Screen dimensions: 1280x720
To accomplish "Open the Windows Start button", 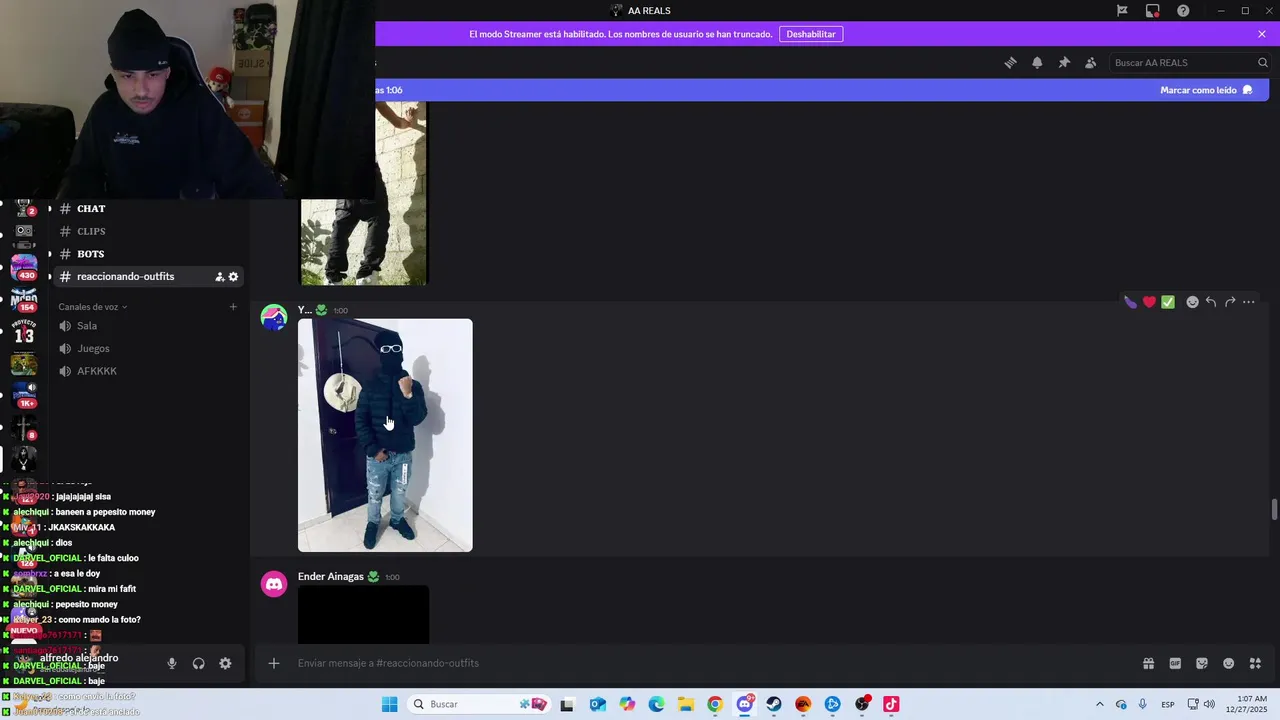I will point(390,704).
